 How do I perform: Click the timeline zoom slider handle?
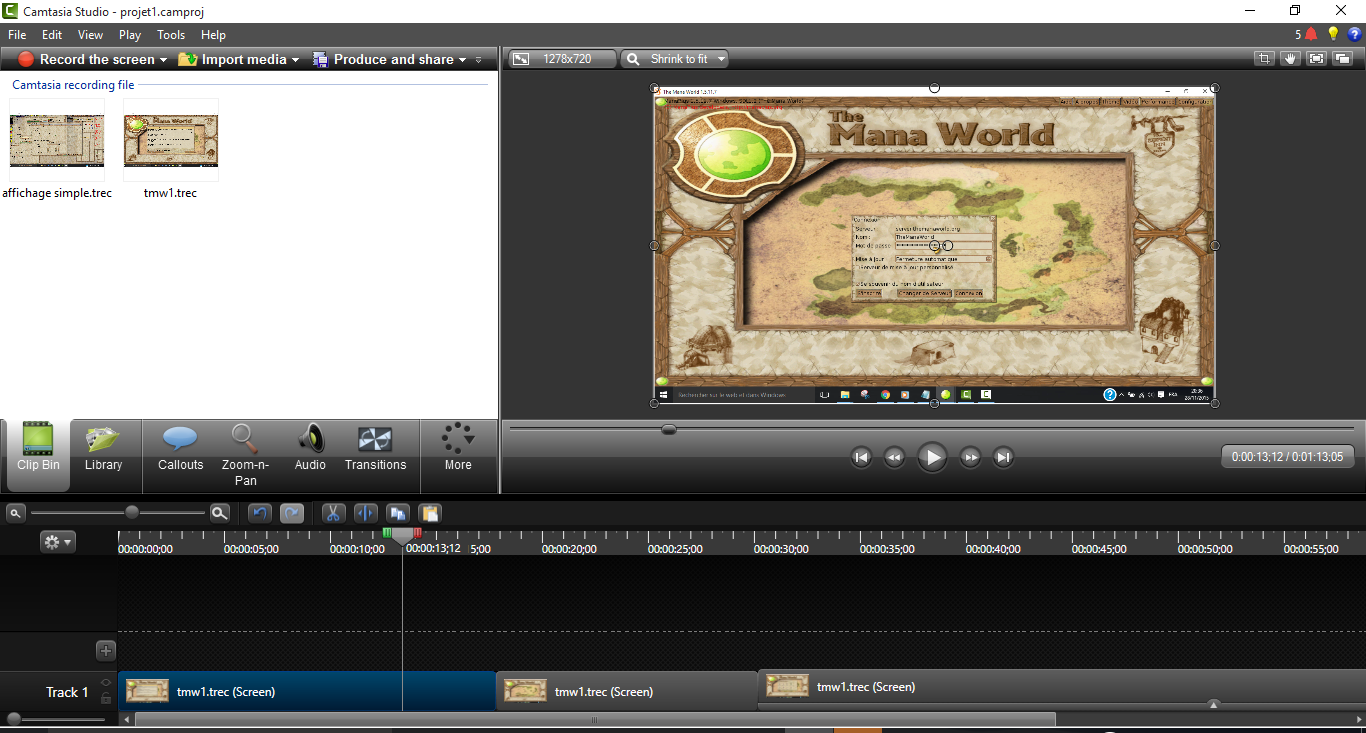coord(131,512)
